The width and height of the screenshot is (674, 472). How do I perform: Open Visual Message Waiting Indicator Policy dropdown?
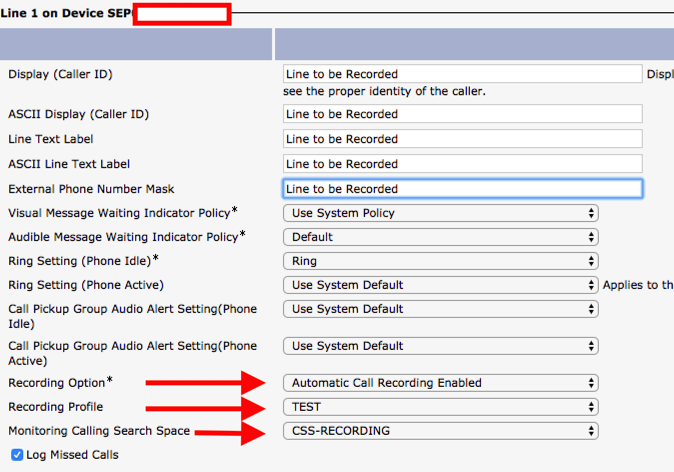pyautogui.click(x=440, y=213)
